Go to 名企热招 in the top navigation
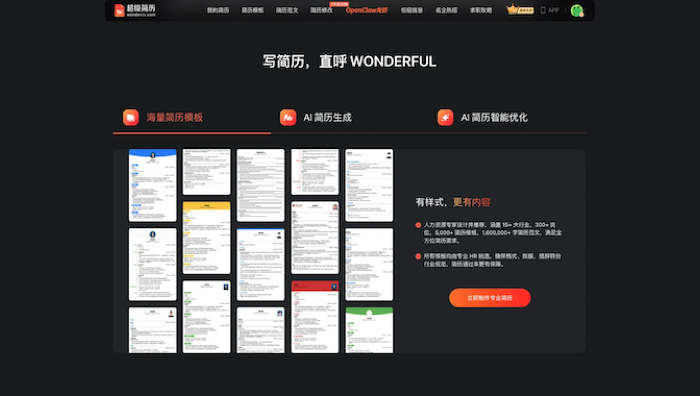Screen dimensions: 700x396 pyautogui.click(x=446, y=10)
